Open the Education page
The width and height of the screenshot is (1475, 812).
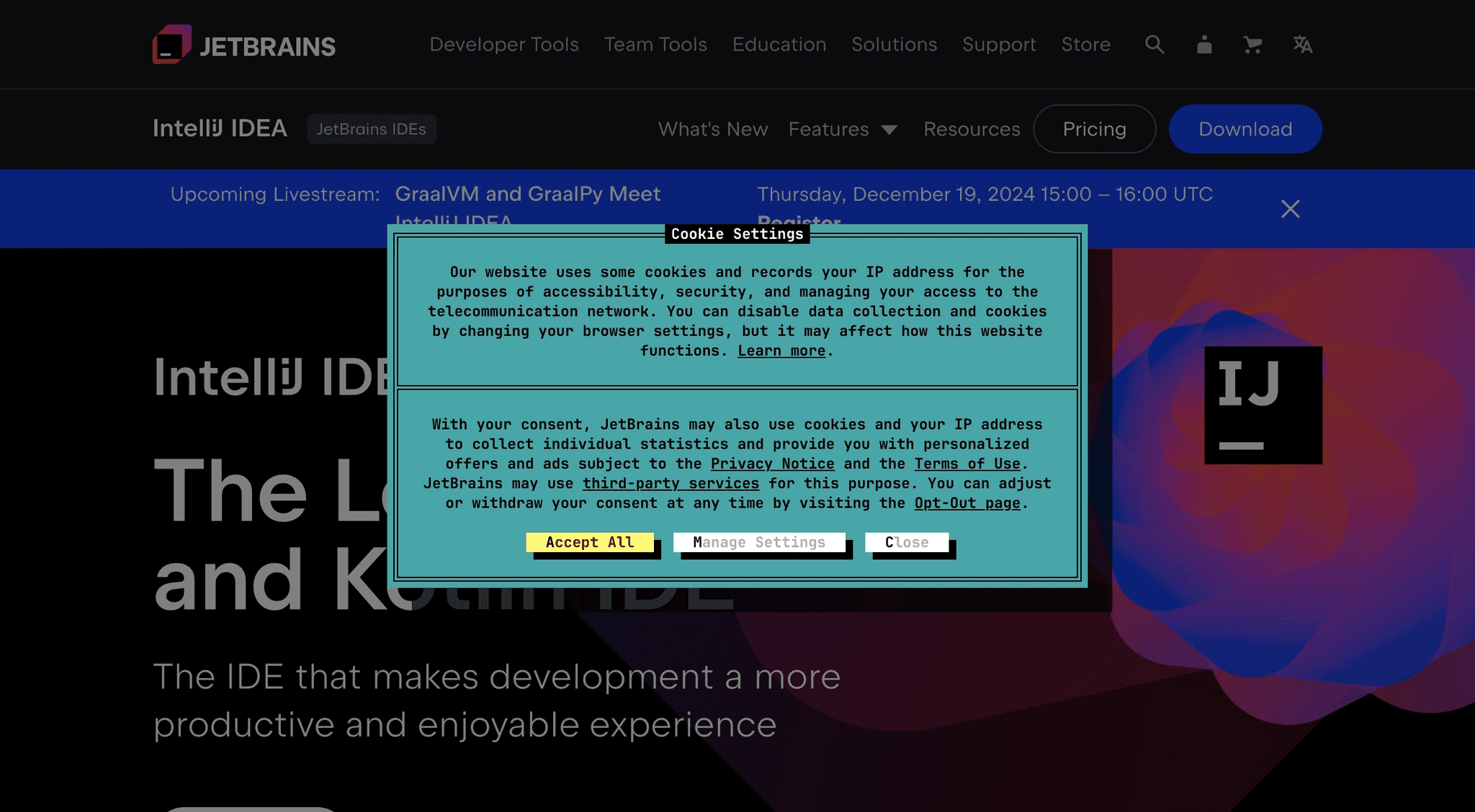pos(779,45)
